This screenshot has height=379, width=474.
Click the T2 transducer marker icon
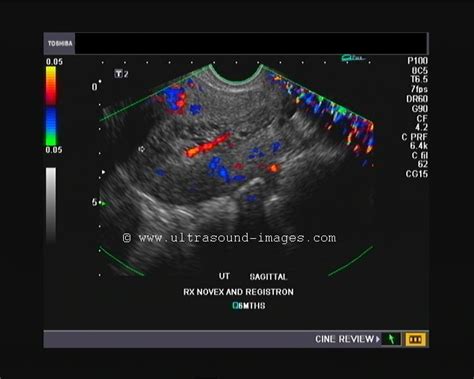tap(121, 74)
